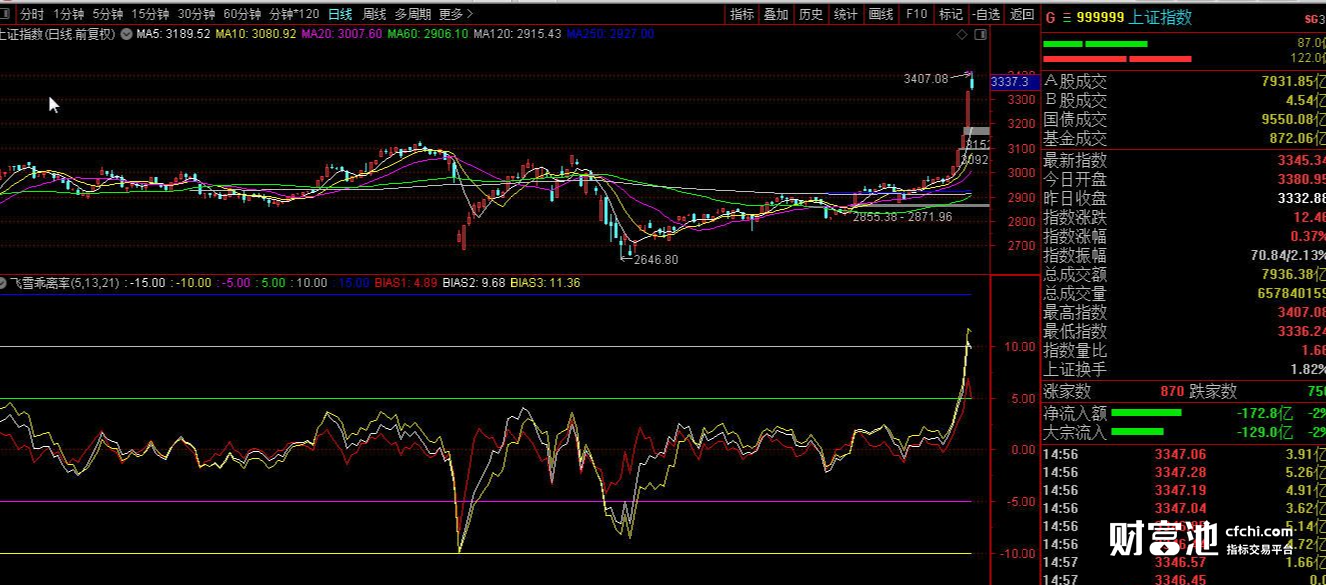Click the MA60: 2906.10 label
This screenshot has width=1326, height=585.
pos(427,34)
